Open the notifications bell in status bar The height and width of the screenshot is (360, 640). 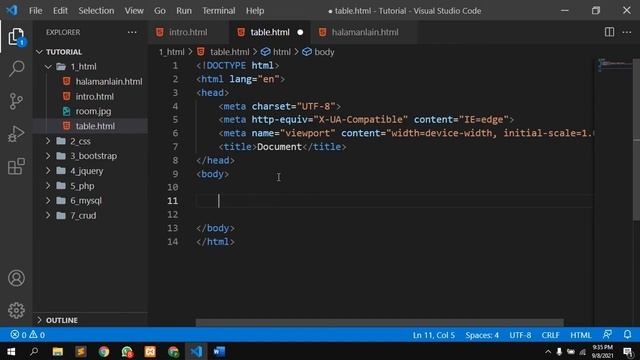pos(627,335)
